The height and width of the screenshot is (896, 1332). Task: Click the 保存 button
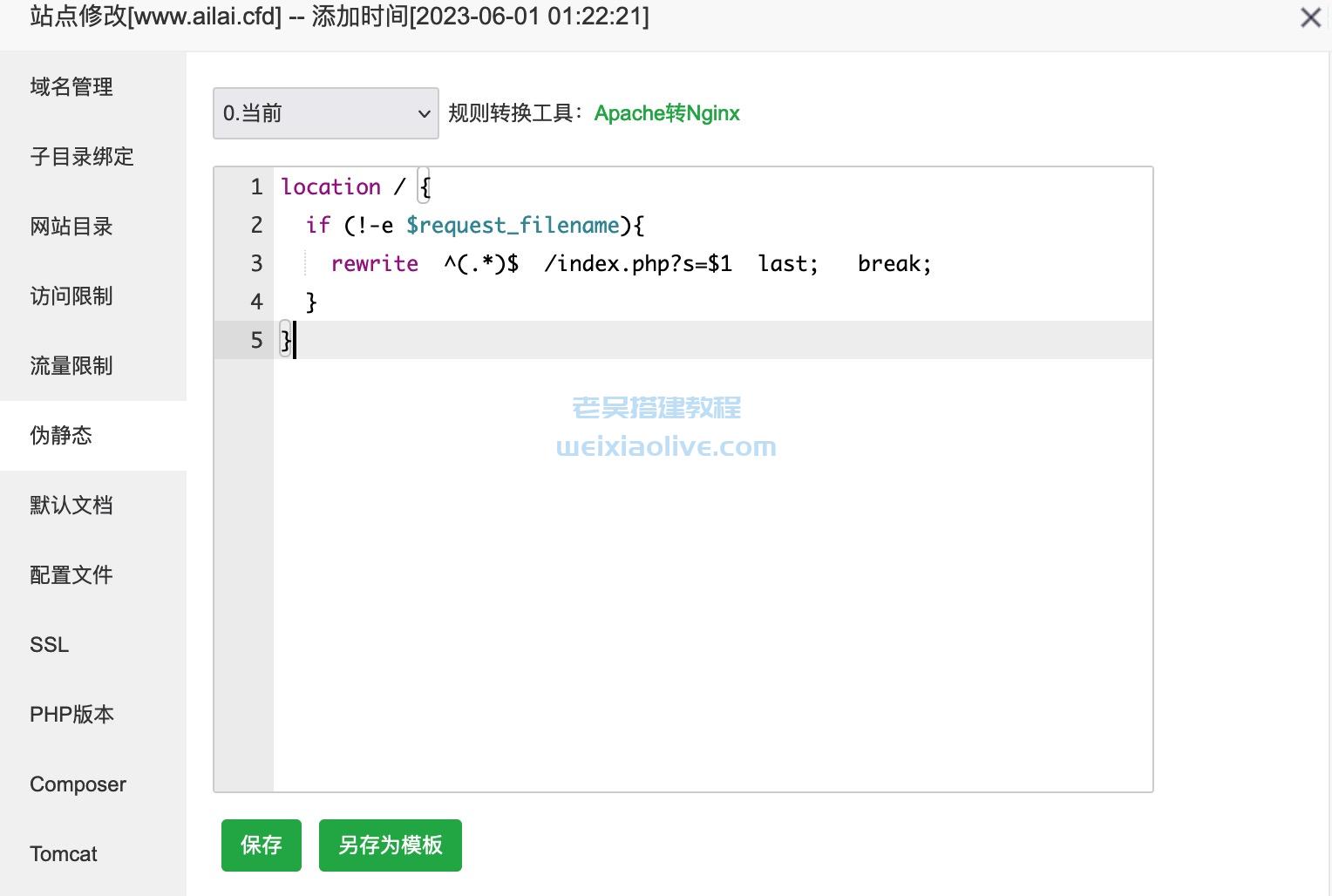click(261, 845)
